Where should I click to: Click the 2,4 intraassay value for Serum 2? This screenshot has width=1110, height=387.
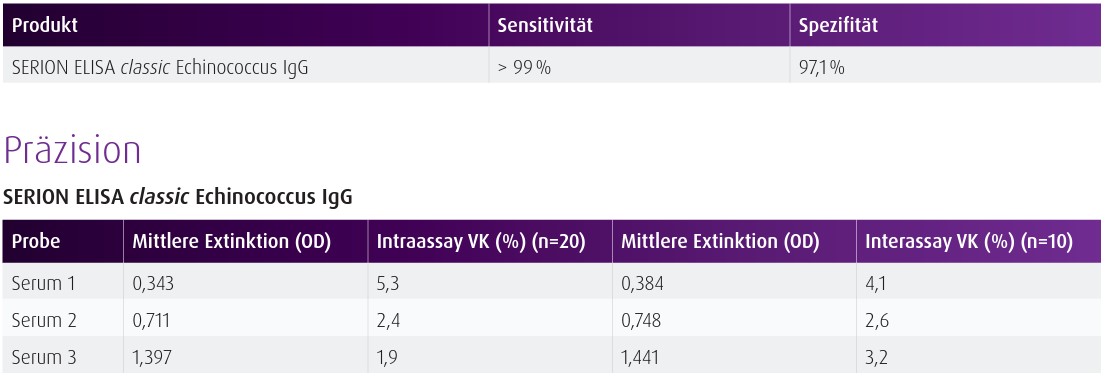(x=387, y=320)
